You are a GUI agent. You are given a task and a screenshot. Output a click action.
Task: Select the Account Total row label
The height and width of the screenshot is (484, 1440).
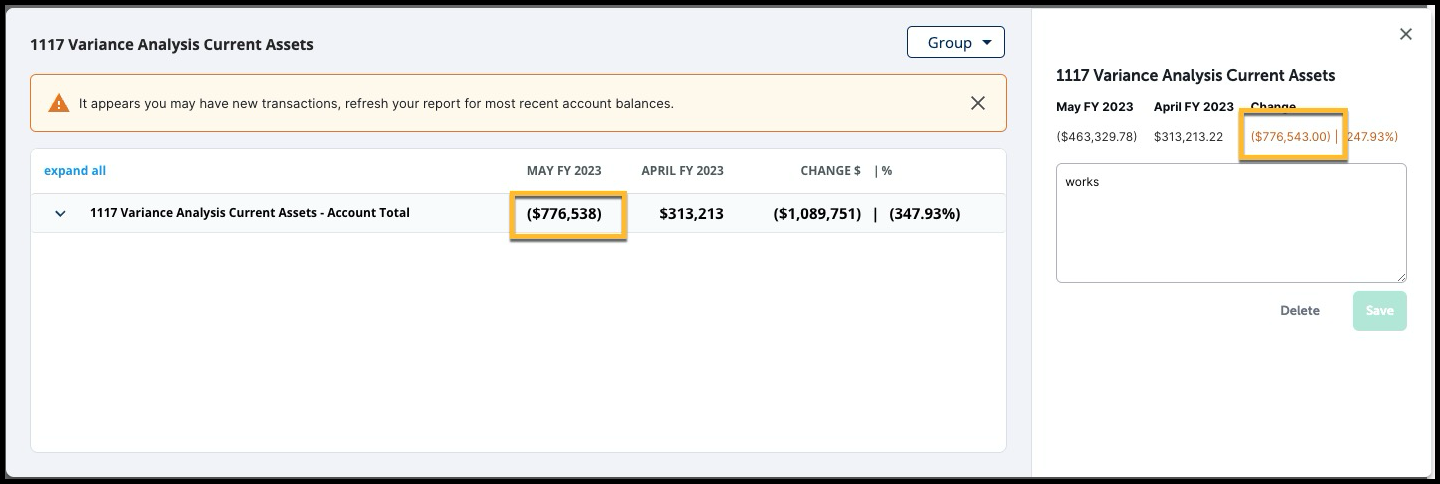pos(250,213)
